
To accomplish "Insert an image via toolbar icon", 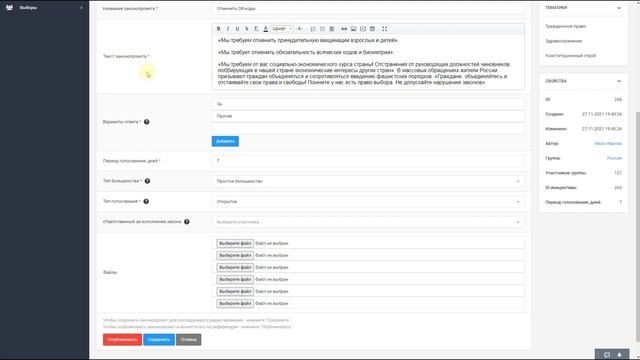I will [x=353, y=29].
